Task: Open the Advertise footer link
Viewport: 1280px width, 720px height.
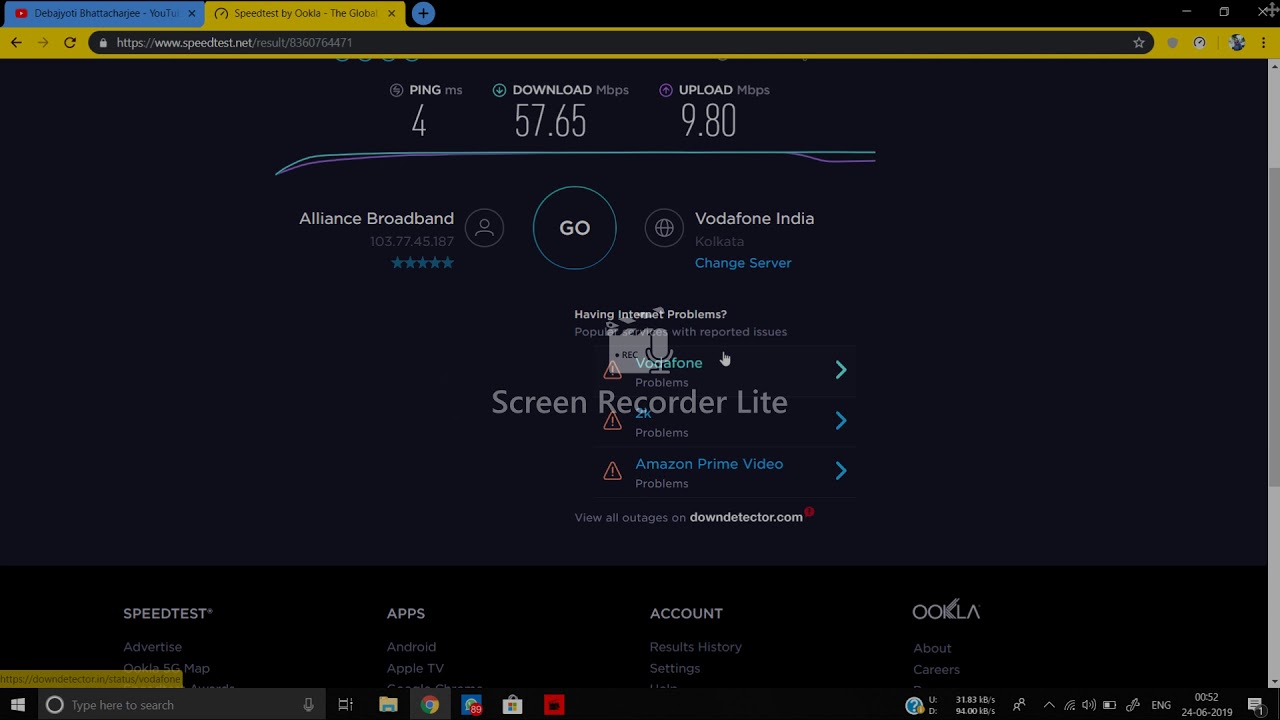Action: 152,647
